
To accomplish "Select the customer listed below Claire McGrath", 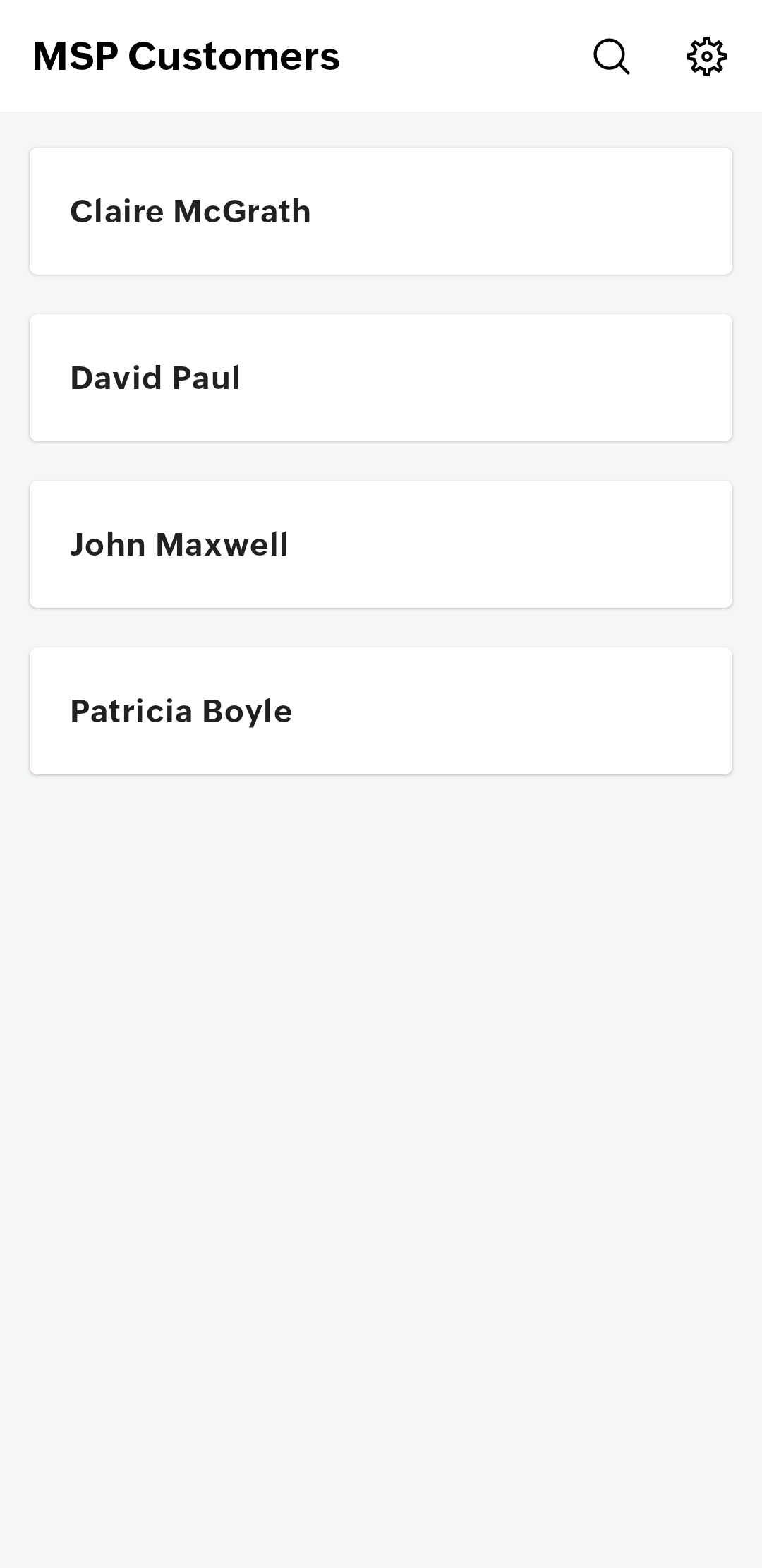I will click(381, 378).
